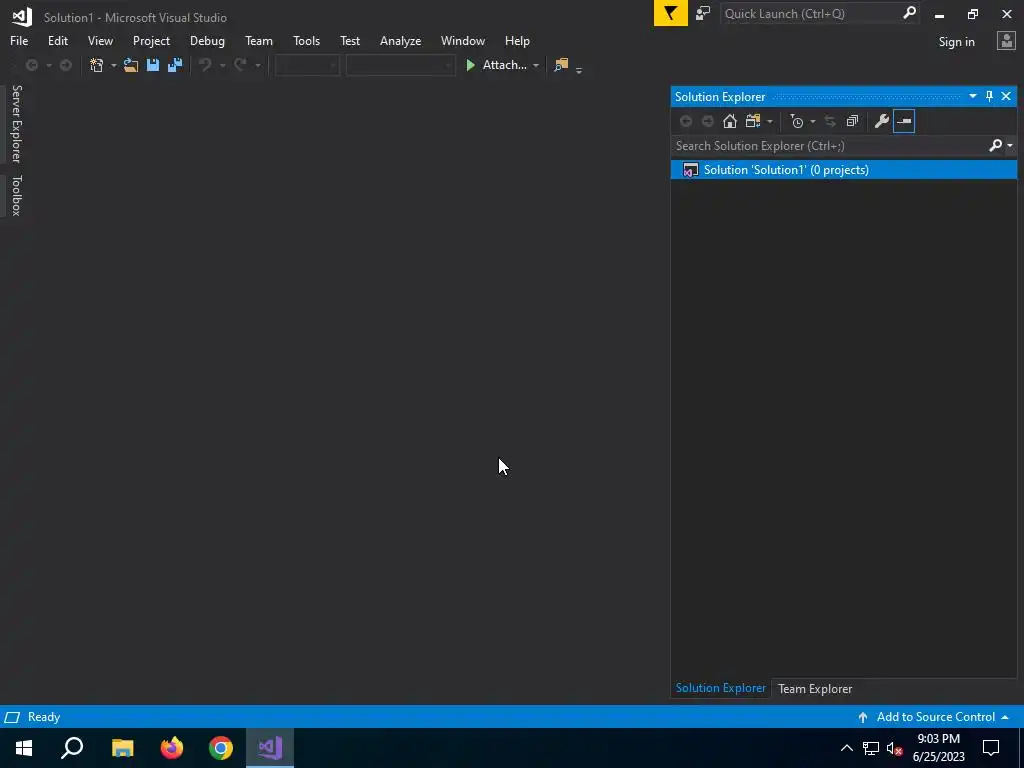Viewport: 1024px width, 768px height.
Task: Click the Collapse All icon in Solution Explorer
Action: (852, 121)
